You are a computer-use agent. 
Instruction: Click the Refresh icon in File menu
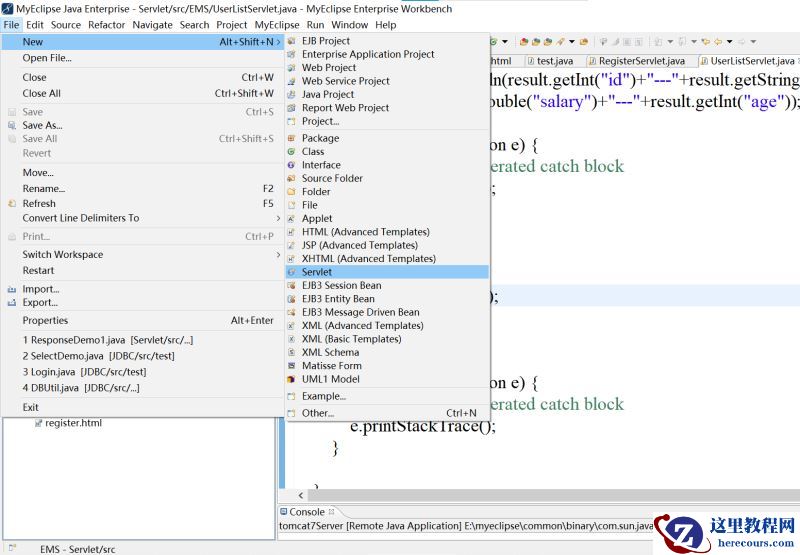tap(12, 204)
